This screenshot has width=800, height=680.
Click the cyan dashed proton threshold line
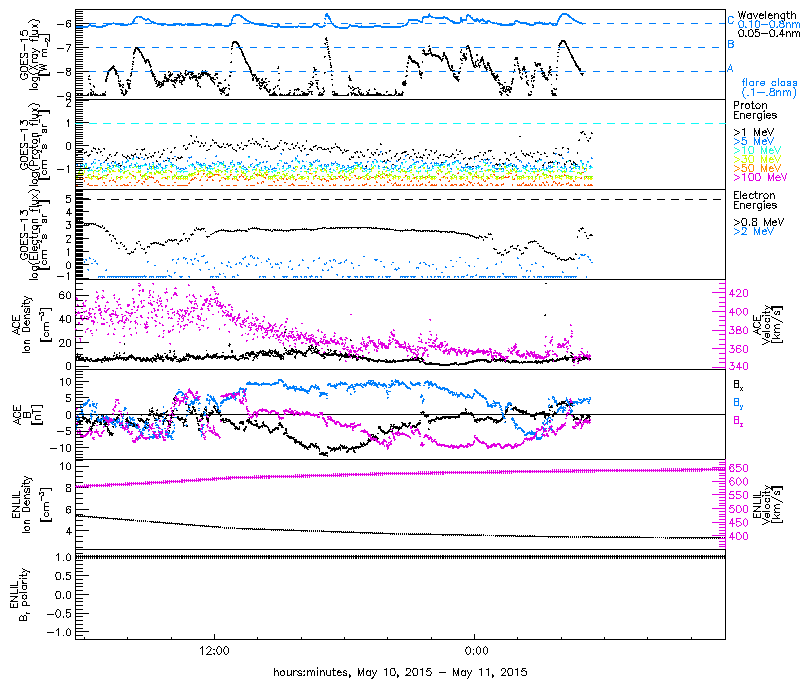[x=401, y=123]
